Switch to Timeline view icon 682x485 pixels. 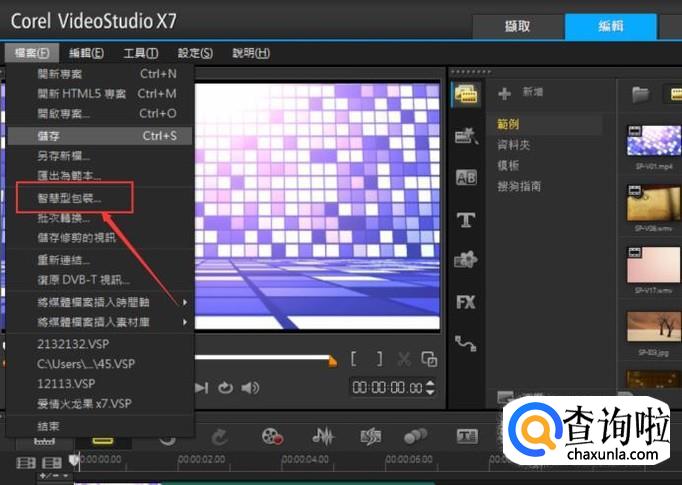pos(103,441)
